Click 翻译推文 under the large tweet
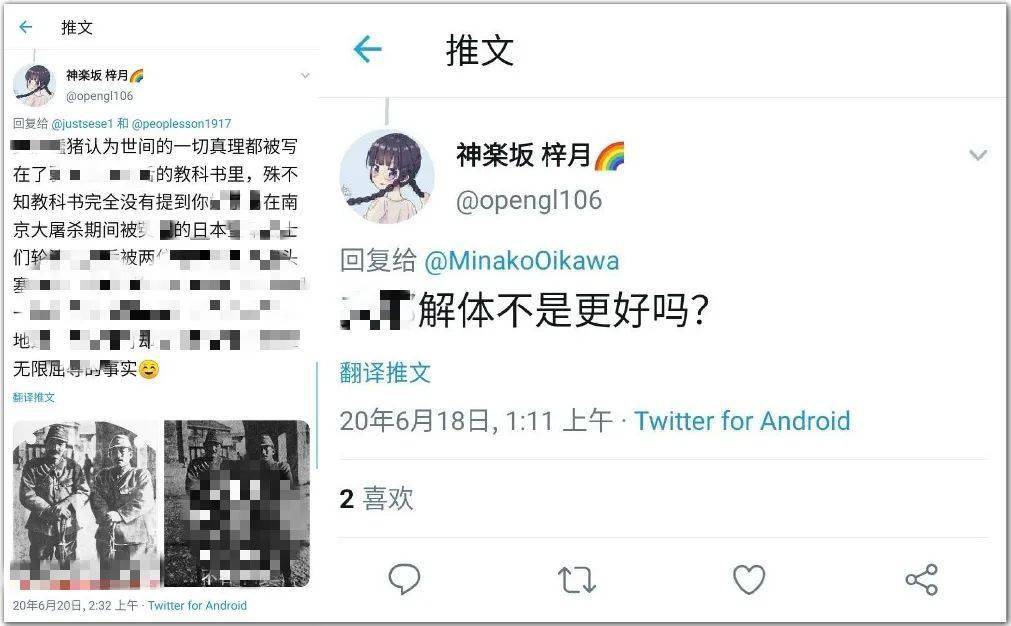This screenshot has height=626, width=1011. [x=385, y=373]
